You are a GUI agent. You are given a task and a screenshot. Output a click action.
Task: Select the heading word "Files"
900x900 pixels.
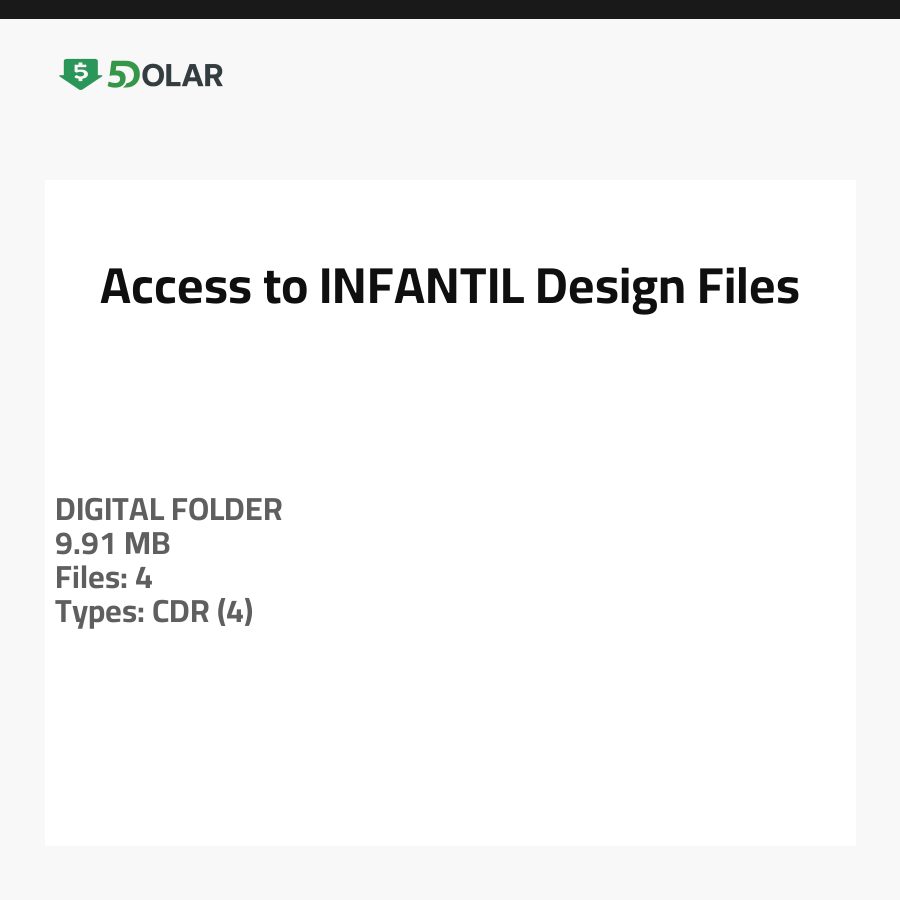(747, 288)
